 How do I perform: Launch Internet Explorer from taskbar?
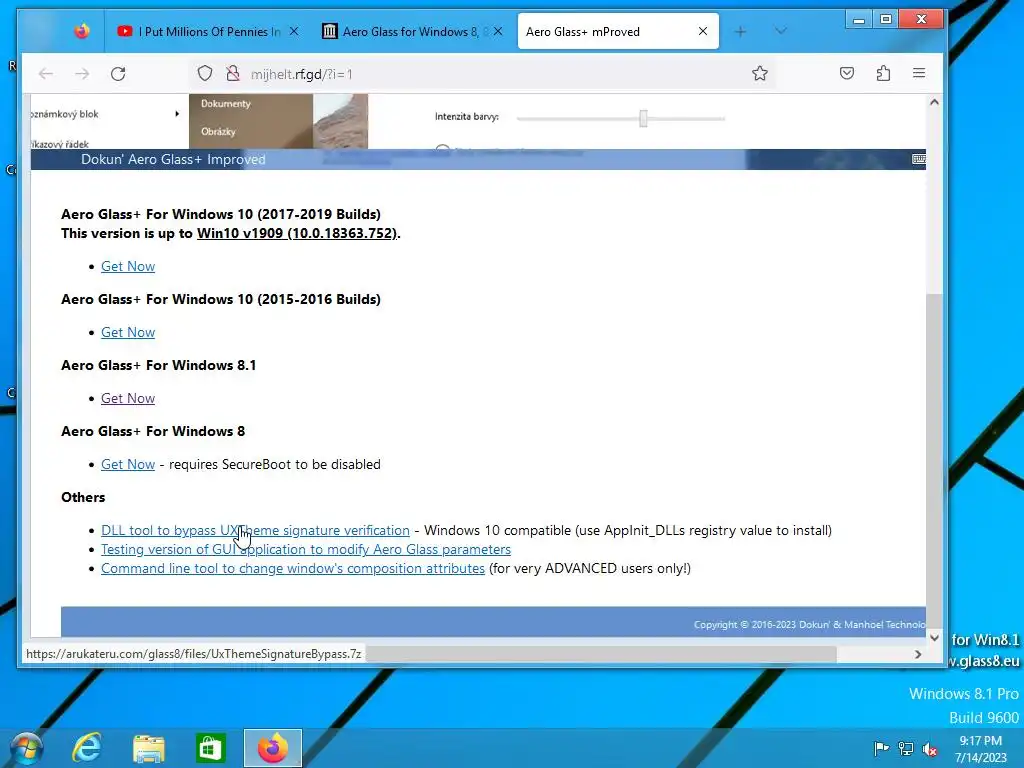click(87, 748)
